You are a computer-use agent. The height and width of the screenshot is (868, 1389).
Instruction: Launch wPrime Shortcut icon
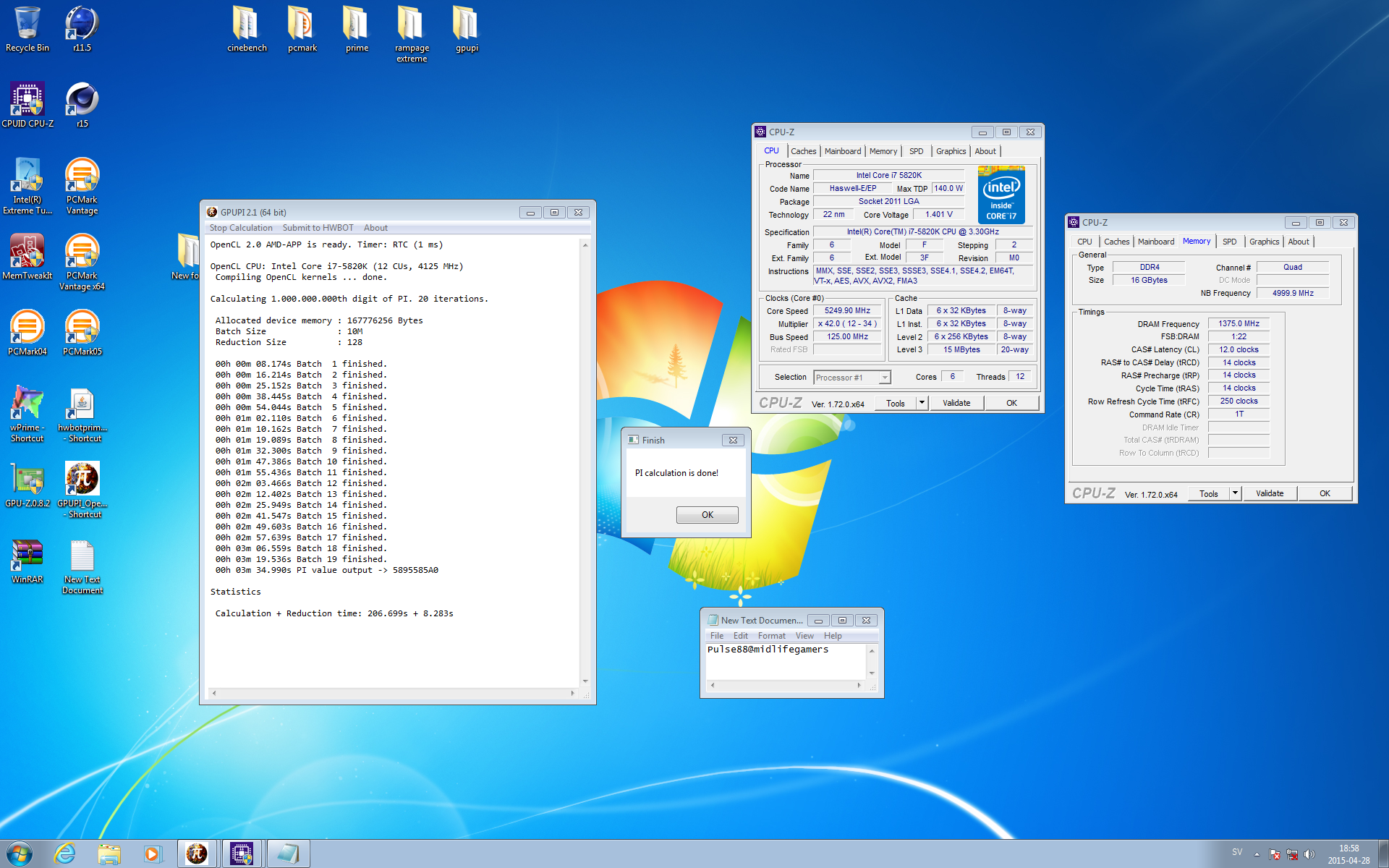pyautogui.click(x=27, y=414)
